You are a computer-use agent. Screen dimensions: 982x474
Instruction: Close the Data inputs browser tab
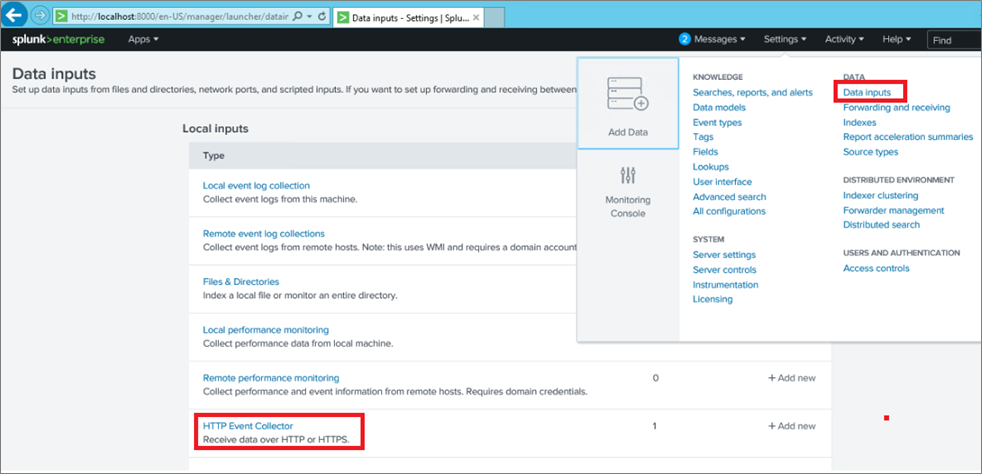point(476,18)
